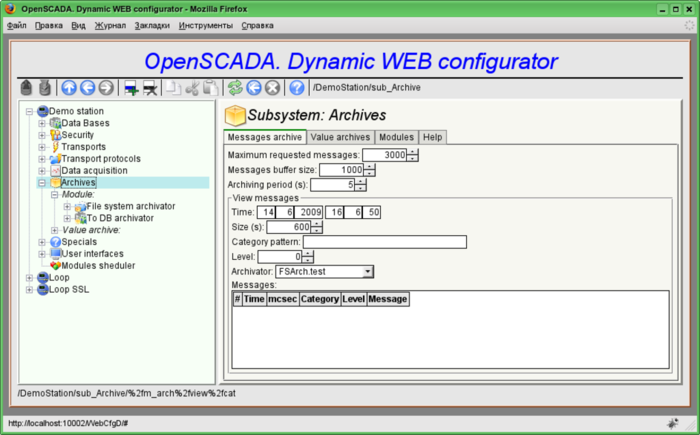Click the Delete item icon with black cross
Image resolution: width=700 pixels, height=435 pixels.
coord(150,88)
